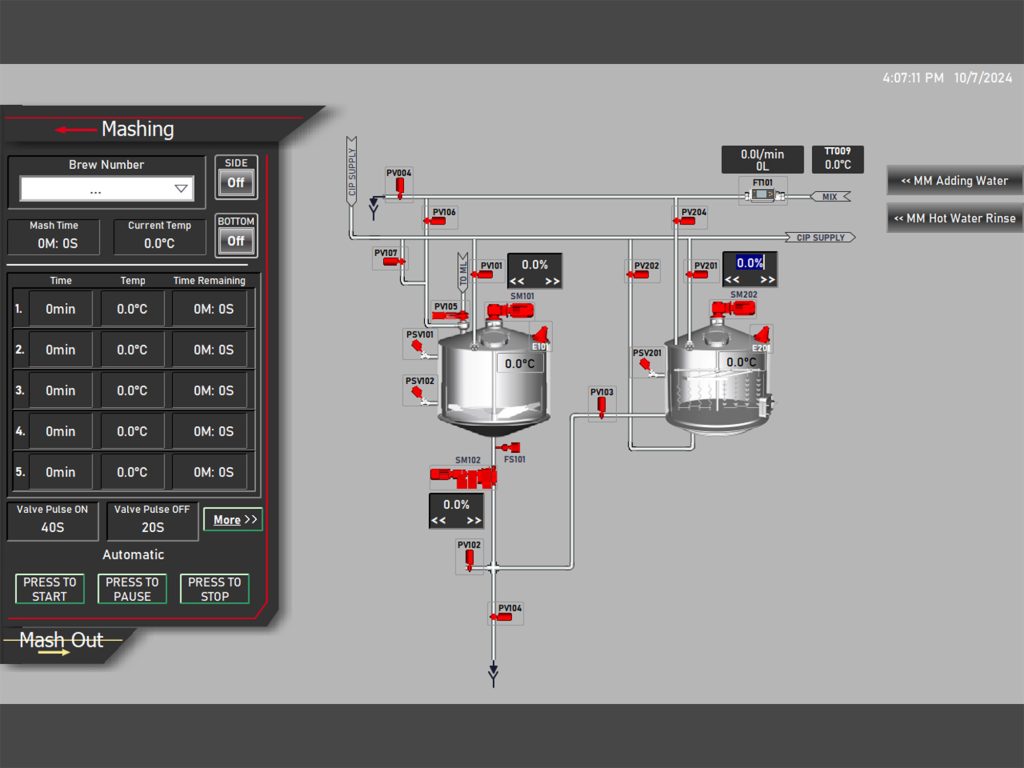Decrease SM102 pump speed with <<
Viewport: 1024px width, 768px height.
point(438,520)
